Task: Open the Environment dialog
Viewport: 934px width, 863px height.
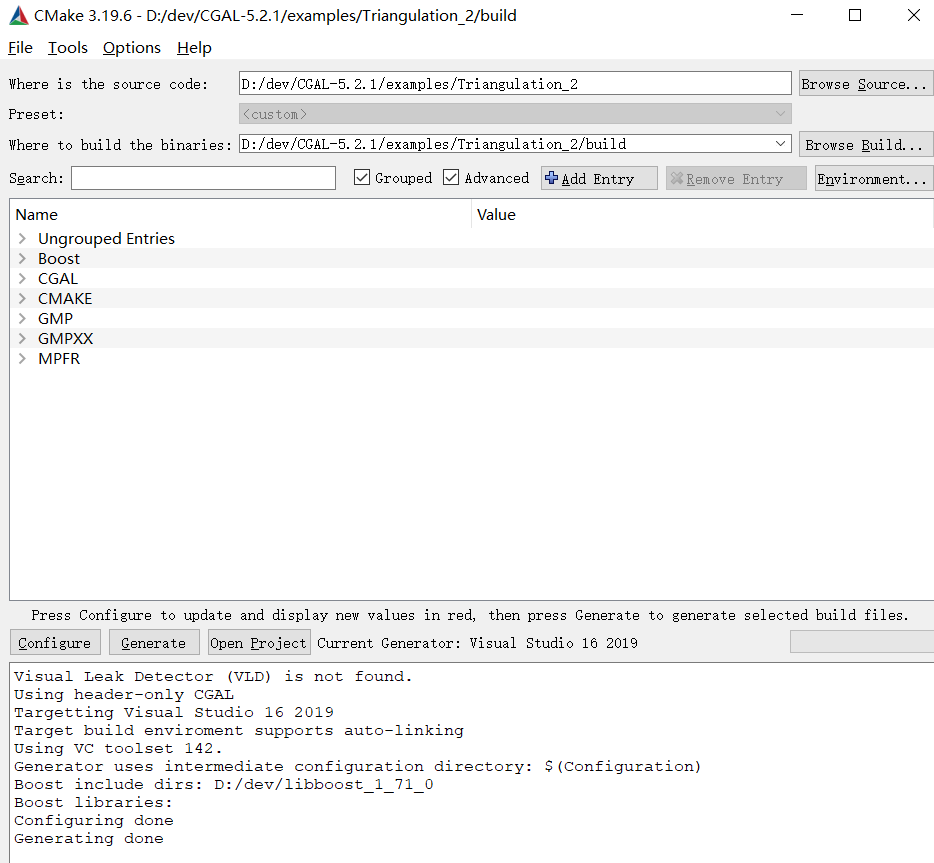Action: coord(873,178)
